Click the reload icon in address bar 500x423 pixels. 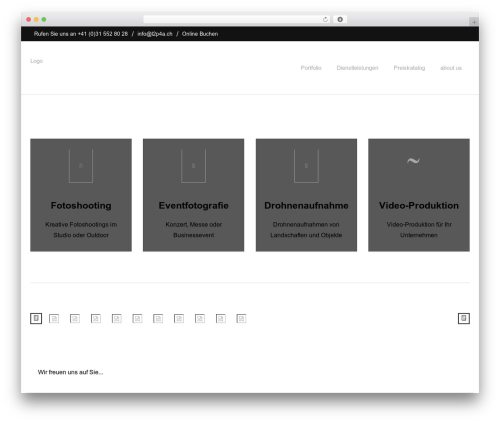click(x=325, y=19)
